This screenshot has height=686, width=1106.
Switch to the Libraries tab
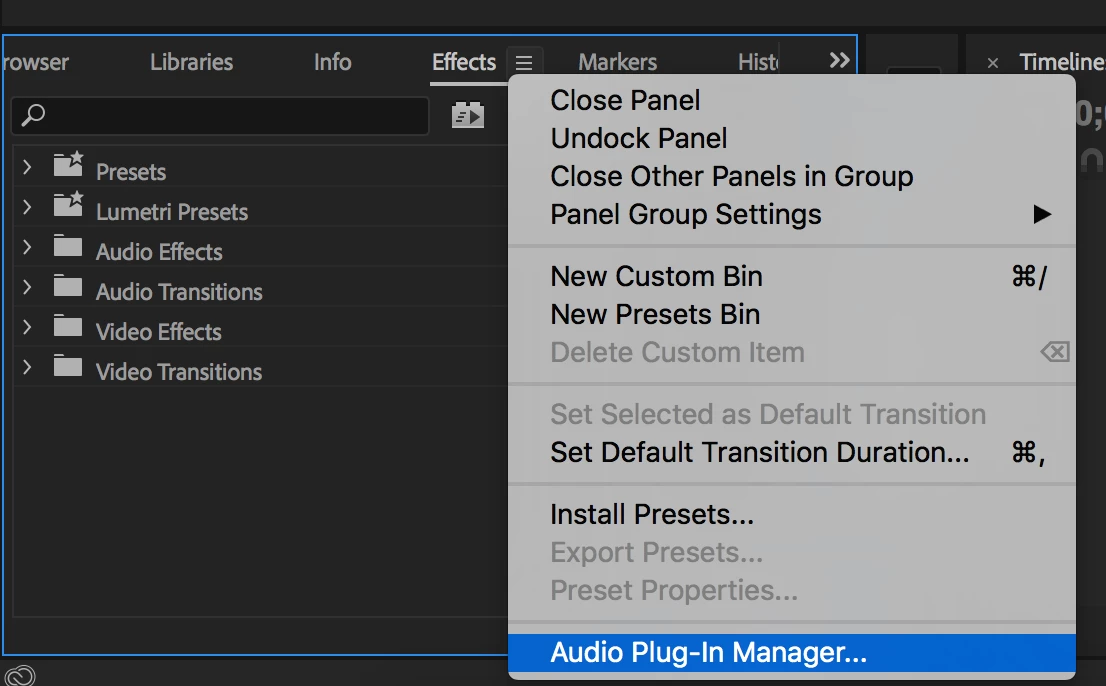(x=191, y=62)
